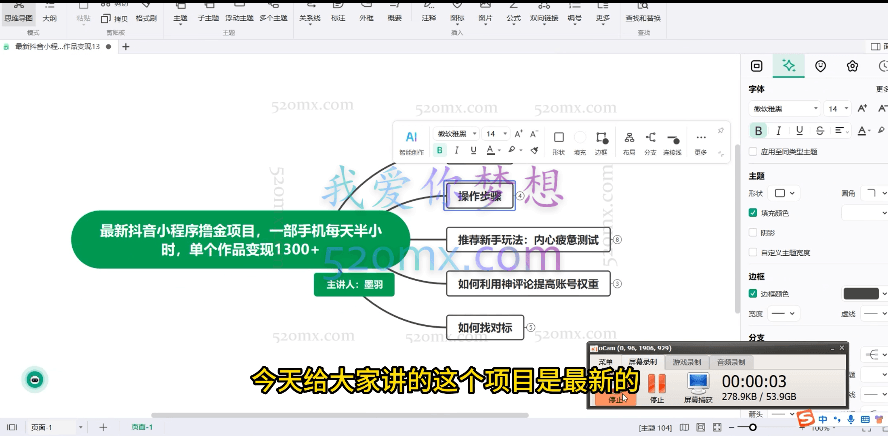Toggle bold in the right font panel

point(758,131)
